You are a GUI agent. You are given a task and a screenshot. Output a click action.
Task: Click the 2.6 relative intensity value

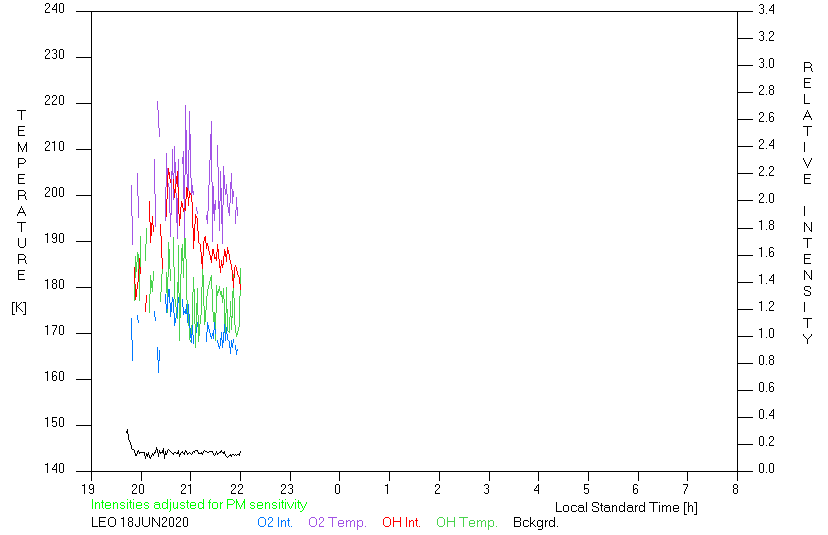(x=766, y=117)
